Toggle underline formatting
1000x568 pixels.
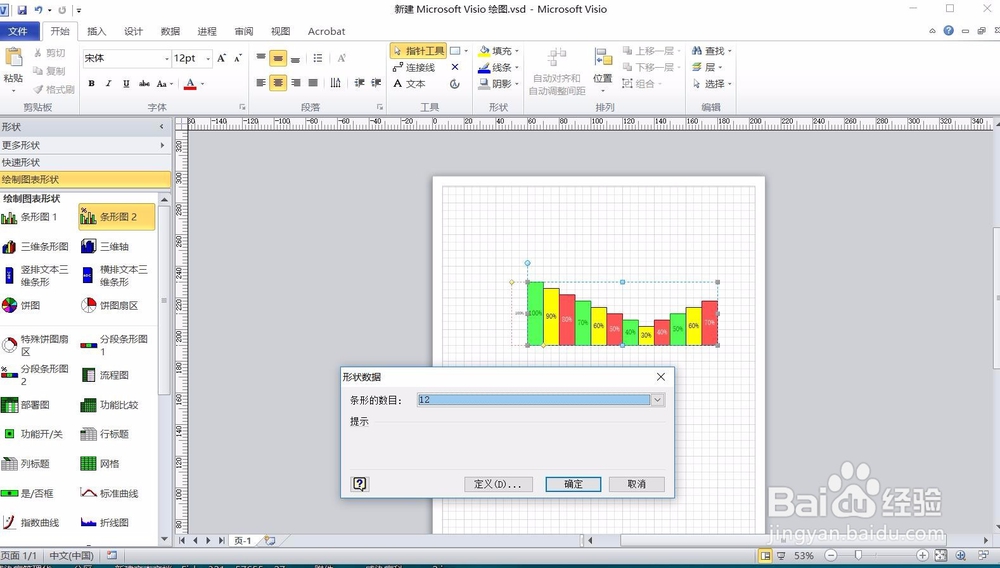[x=126, y=84]
